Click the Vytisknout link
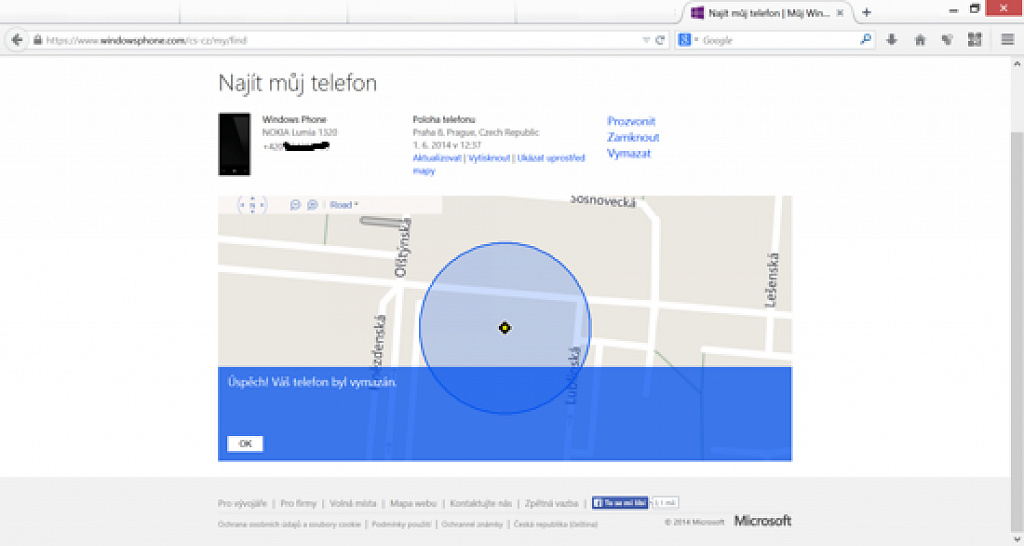 (489, 158)
